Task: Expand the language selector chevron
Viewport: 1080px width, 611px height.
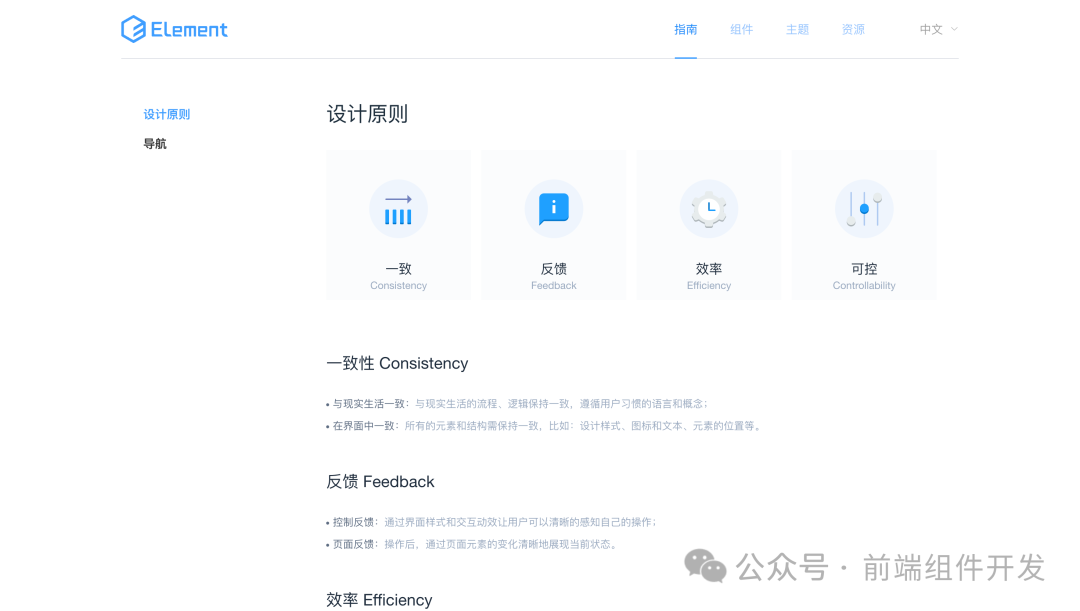Action: 955,30
